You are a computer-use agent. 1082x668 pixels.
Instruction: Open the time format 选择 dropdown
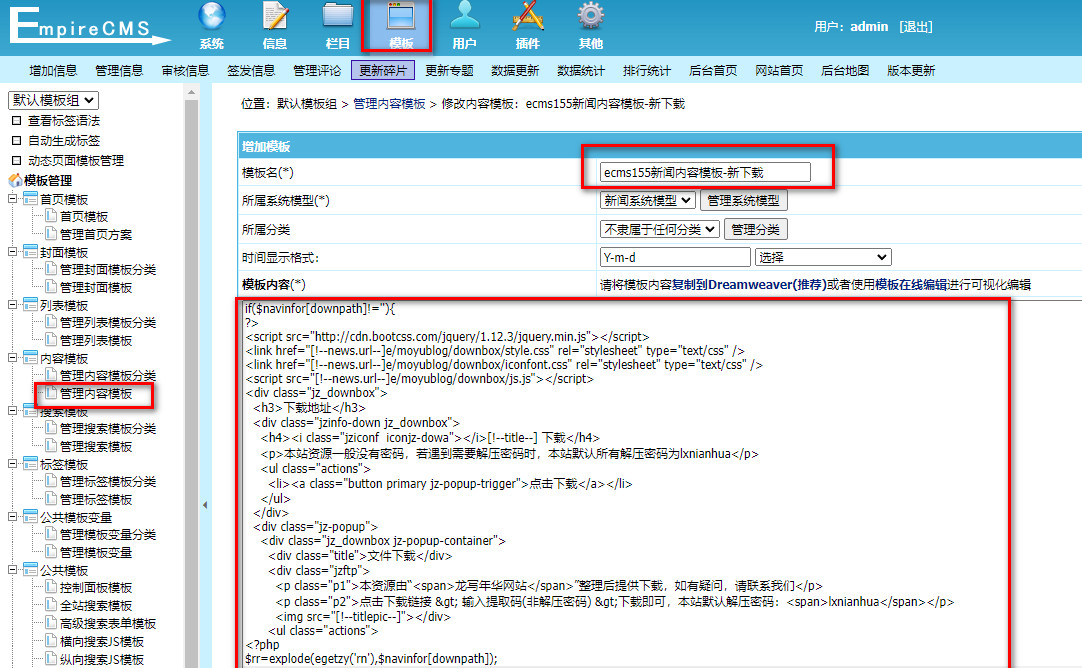(823, 257)
